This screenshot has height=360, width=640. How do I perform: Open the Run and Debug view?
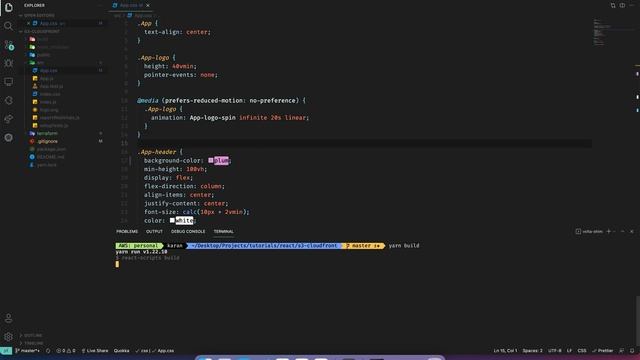point(9,63)
